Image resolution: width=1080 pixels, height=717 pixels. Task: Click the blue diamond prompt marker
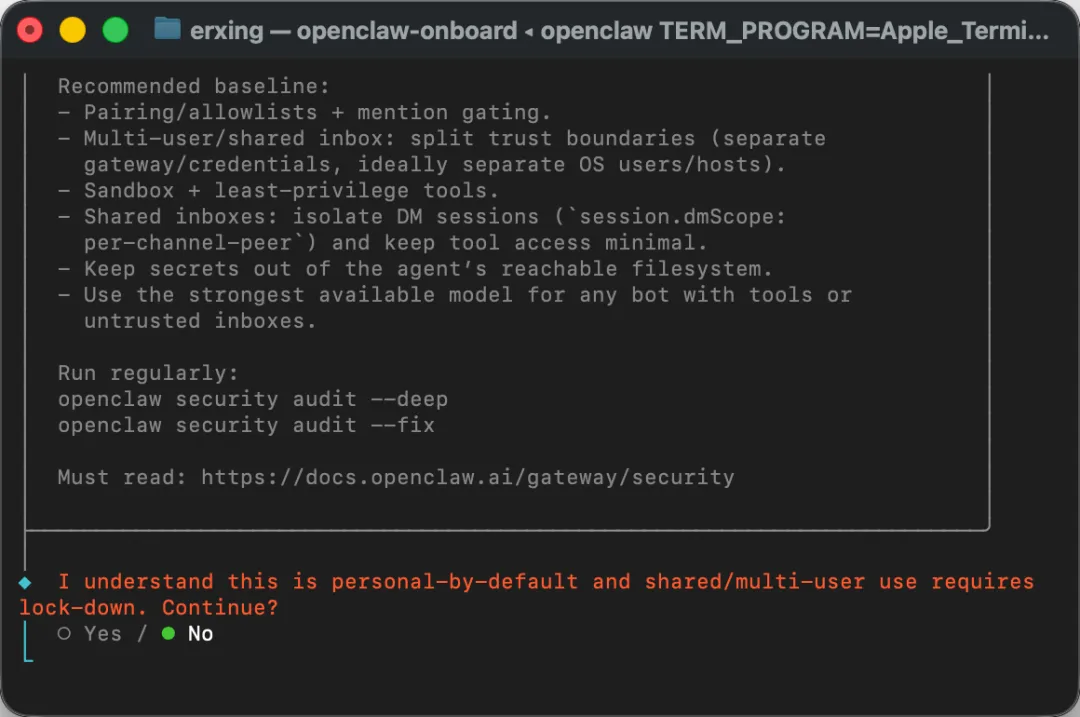tap(25, 583)
